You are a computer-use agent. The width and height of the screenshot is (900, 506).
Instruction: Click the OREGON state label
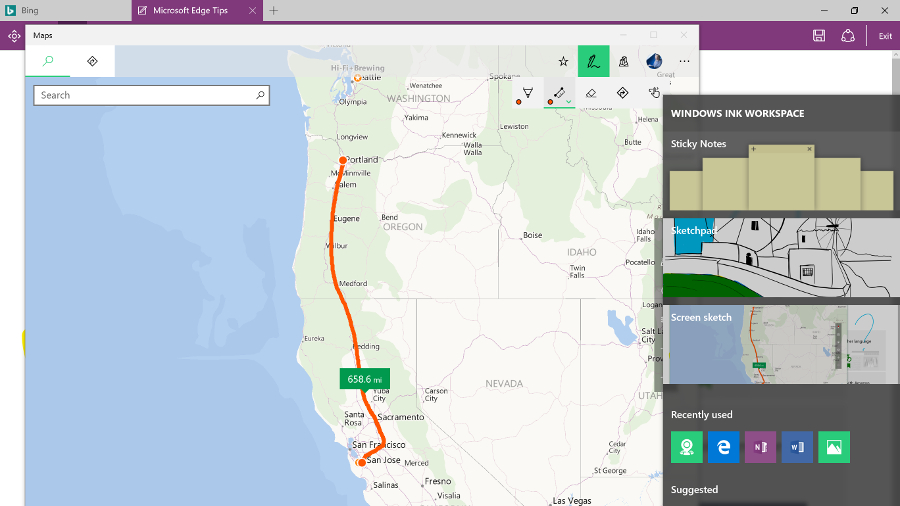[x=403, y=227]
